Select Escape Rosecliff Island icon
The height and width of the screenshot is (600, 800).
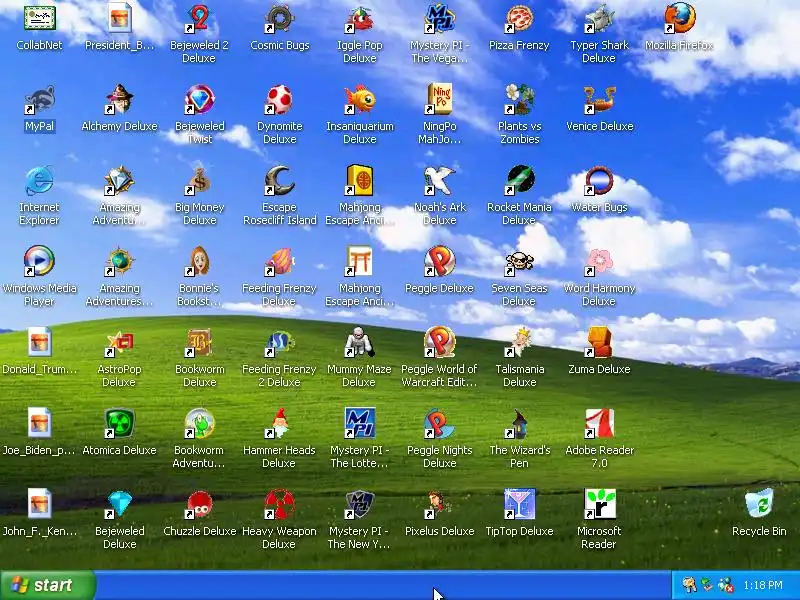click(279, 181)
